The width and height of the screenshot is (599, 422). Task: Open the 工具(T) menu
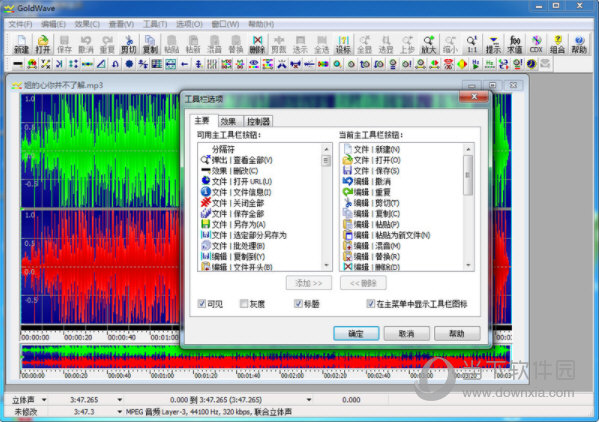click(x=155, y=24)
